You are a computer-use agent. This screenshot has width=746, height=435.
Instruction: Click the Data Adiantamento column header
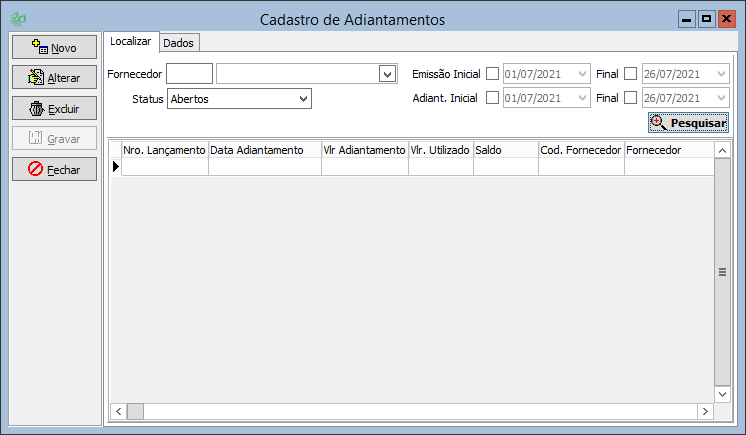(264, 149)
